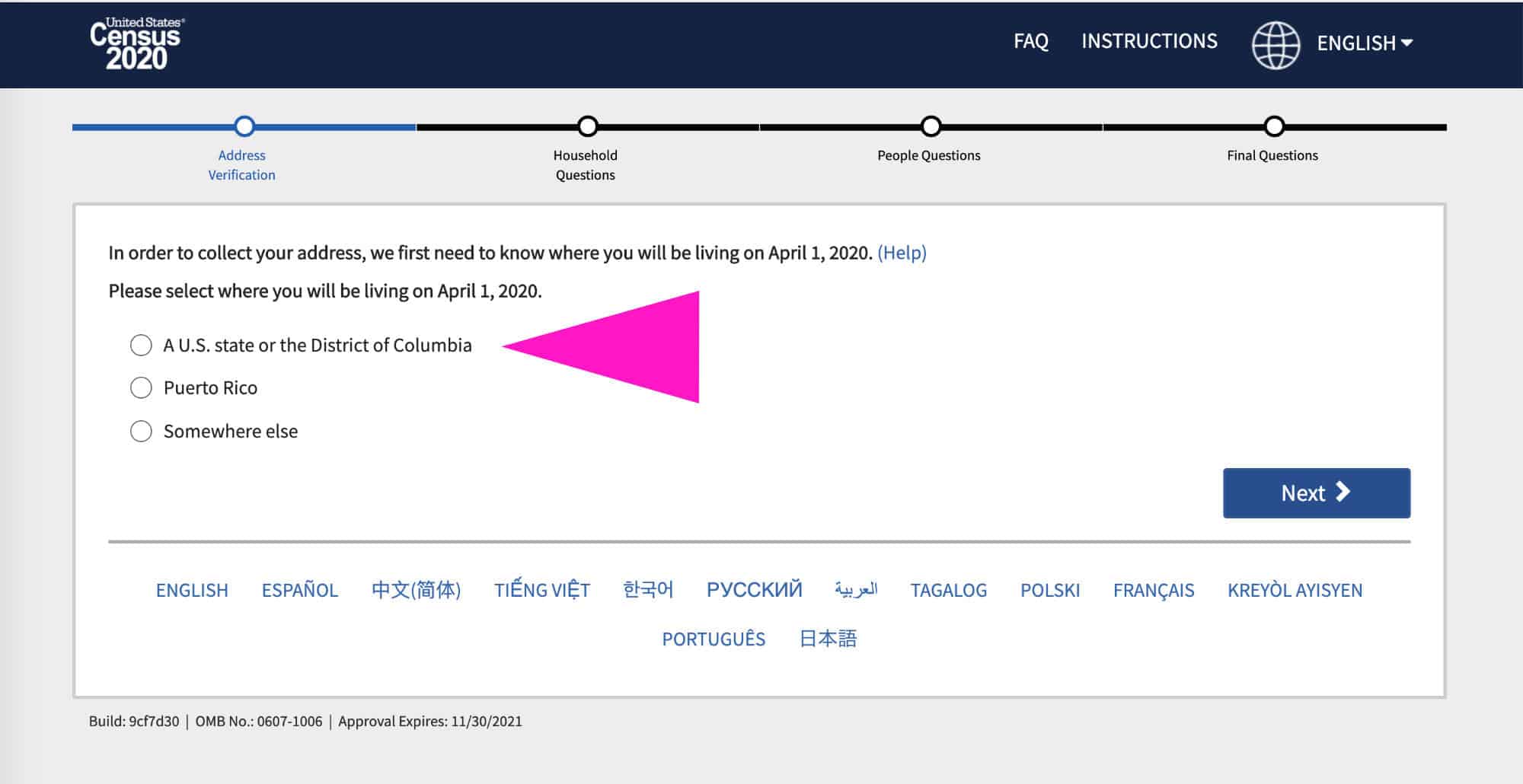Choose the Somewhere else option
The image size is (1523, 784).
click(x=141, y=432)
